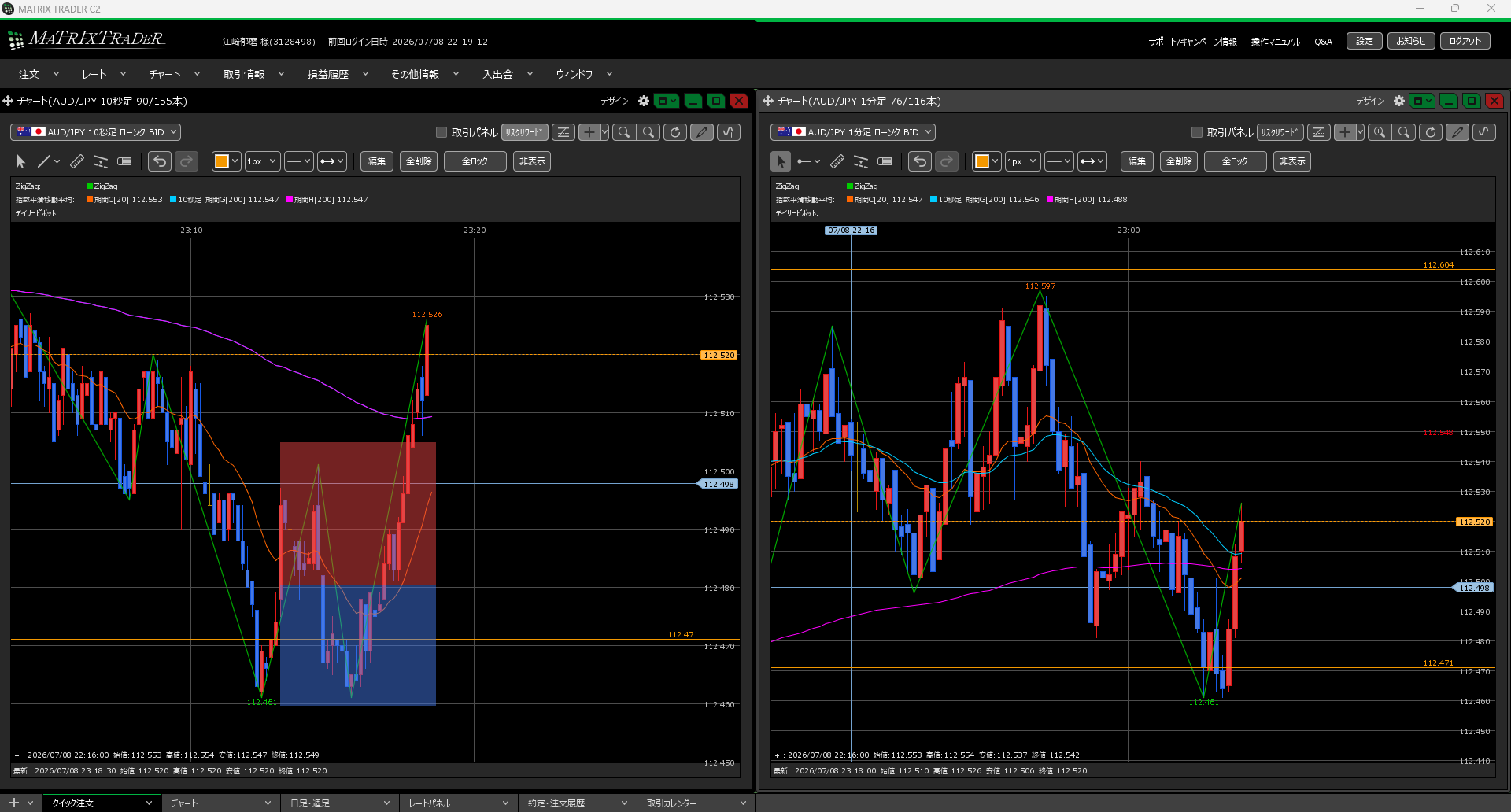Open the 設定 button in the header
Screen dimensions: 1511x812
1365,41
